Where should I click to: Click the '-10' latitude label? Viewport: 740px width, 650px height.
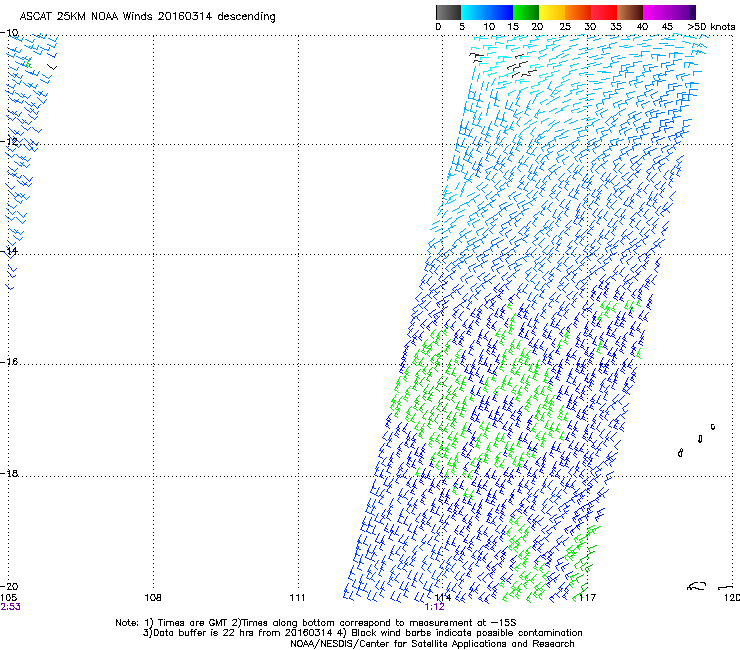pos(9,33)
